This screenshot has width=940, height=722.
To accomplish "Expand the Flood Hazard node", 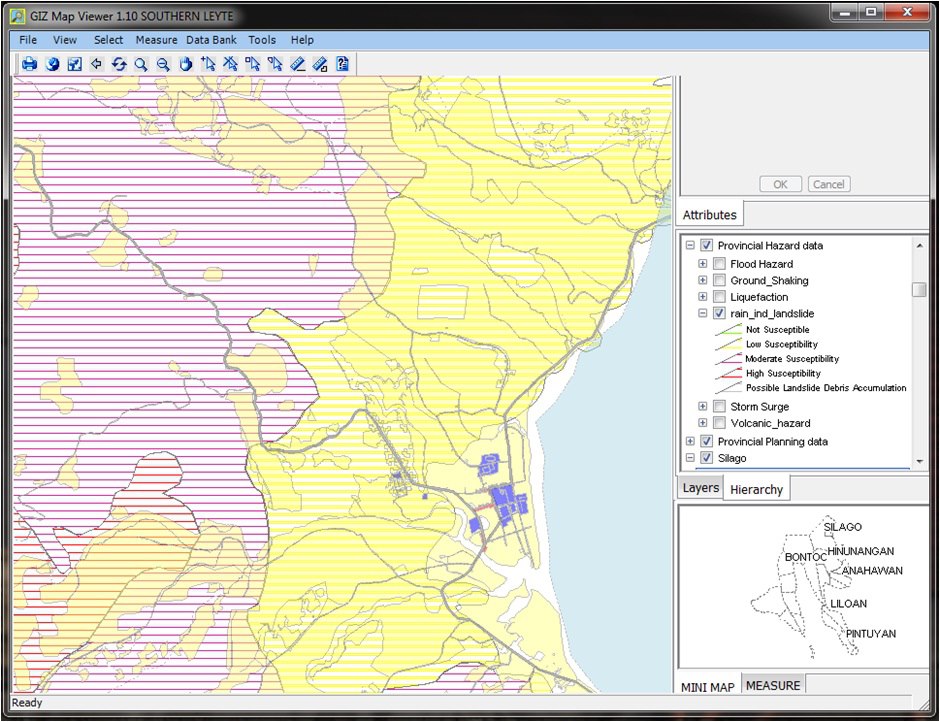I will click(x=703, y=264).
